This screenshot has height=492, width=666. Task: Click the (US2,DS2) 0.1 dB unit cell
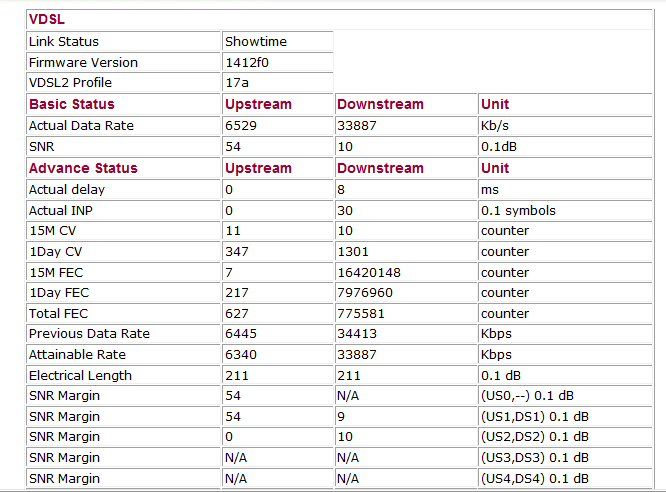click(535, 436)
